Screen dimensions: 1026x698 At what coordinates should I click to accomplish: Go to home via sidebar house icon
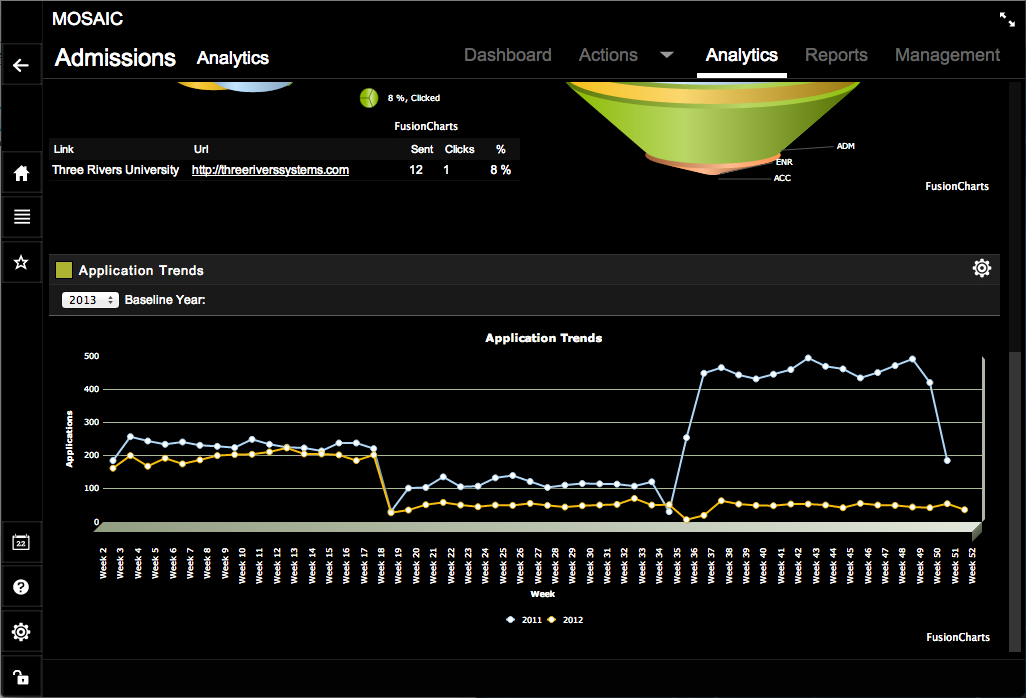tap(21, 173)
